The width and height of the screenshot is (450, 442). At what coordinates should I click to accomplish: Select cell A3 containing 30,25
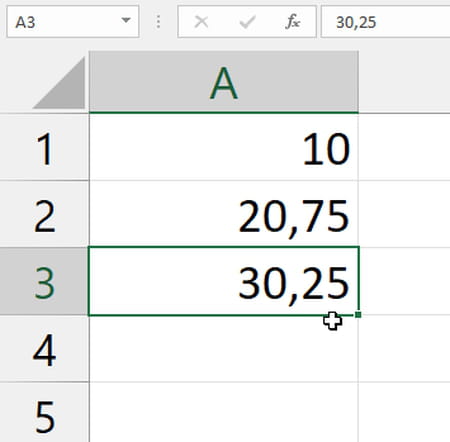tap(224, 281)
